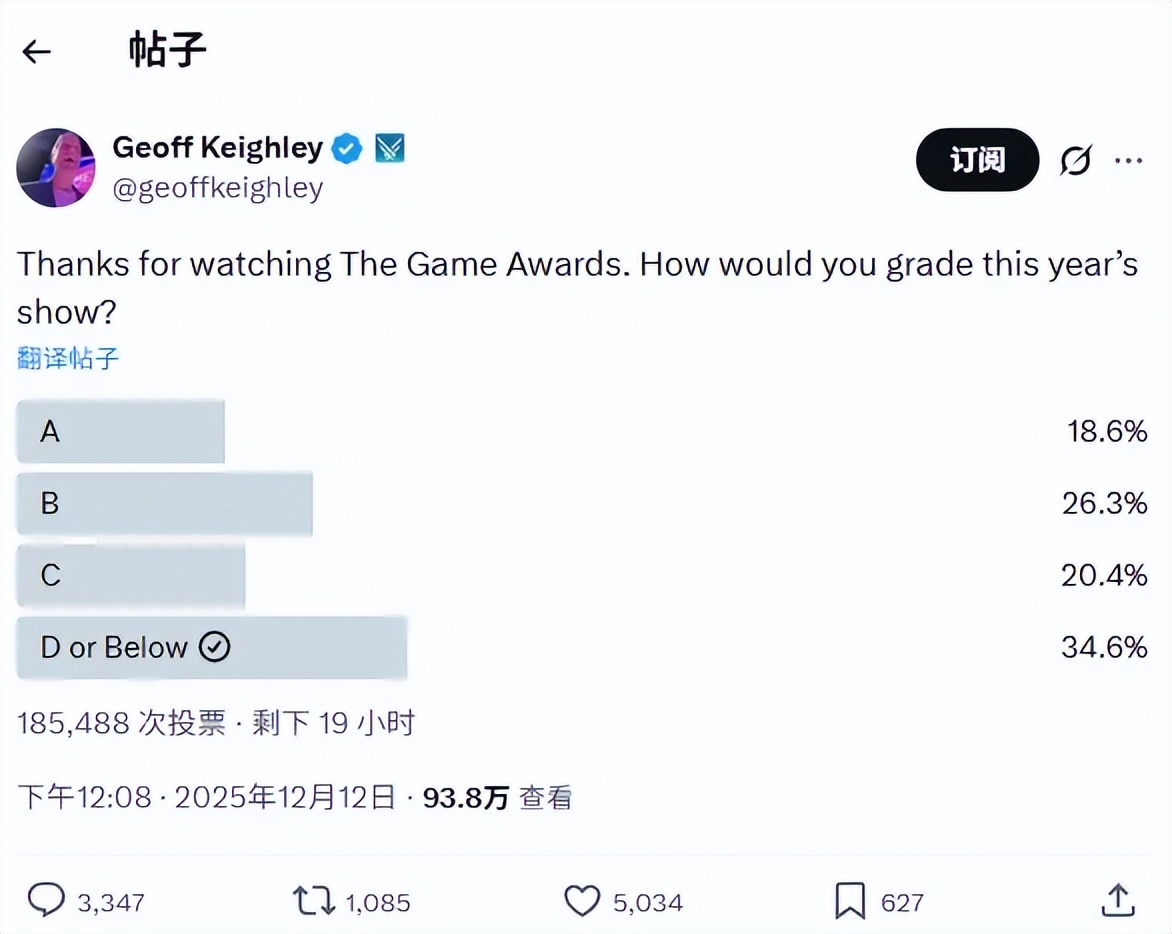Click the @geoffkeighley handle

[217, 189]
